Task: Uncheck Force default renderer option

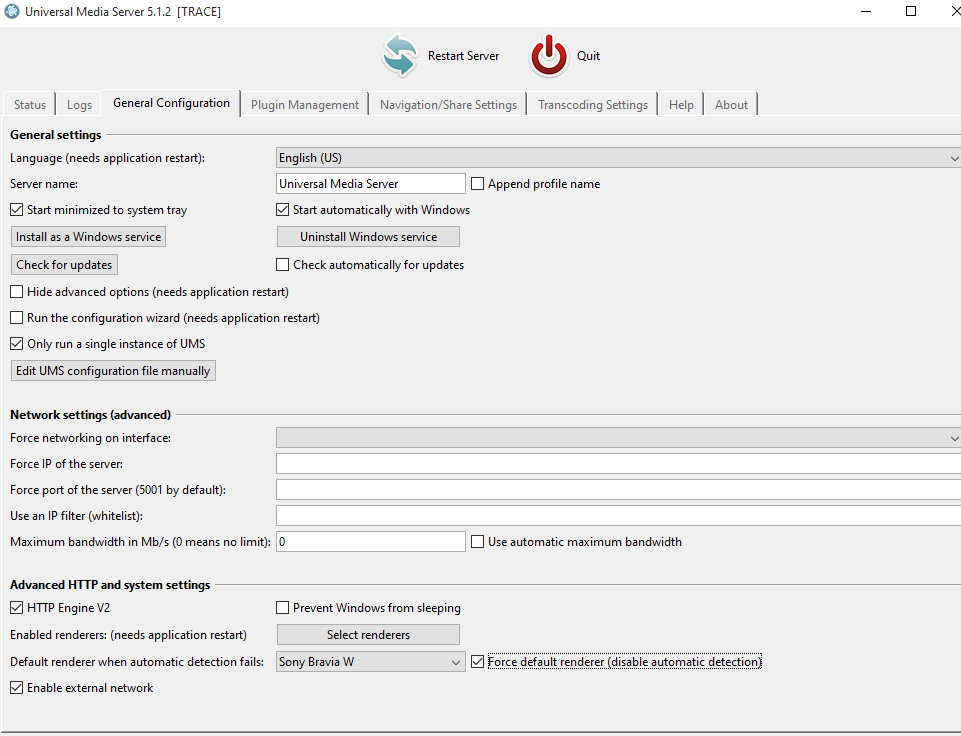Action: pos(477,662)
